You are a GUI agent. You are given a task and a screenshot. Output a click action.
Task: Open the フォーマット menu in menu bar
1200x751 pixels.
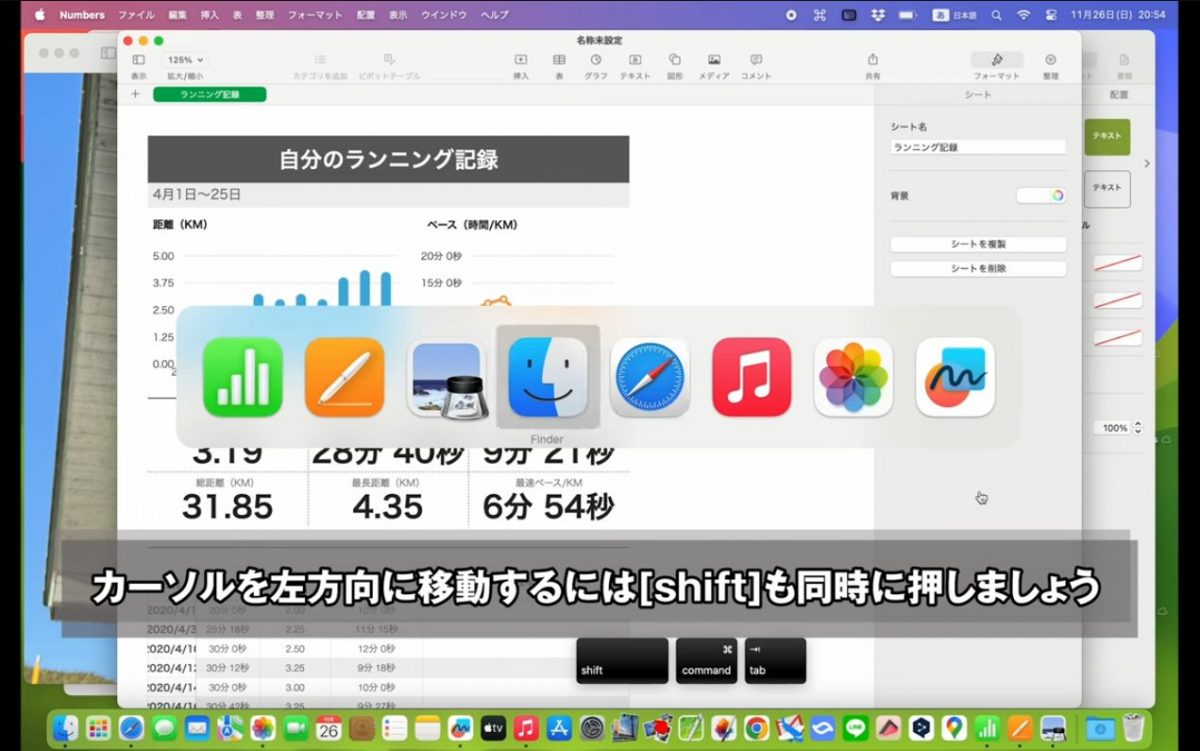(315, 15)
